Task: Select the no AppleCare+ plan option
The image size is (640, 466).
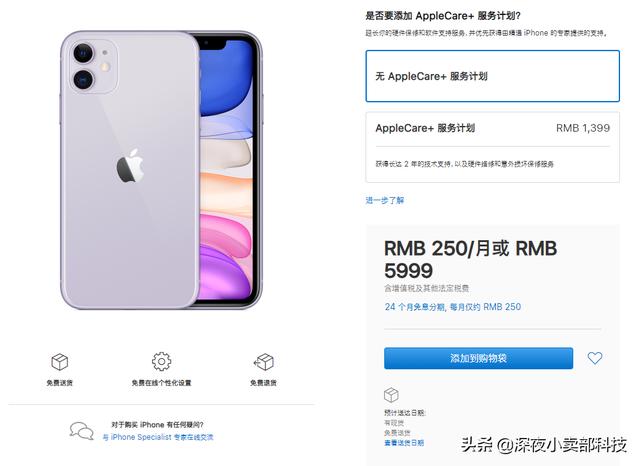Action: [x=493, y=76]
